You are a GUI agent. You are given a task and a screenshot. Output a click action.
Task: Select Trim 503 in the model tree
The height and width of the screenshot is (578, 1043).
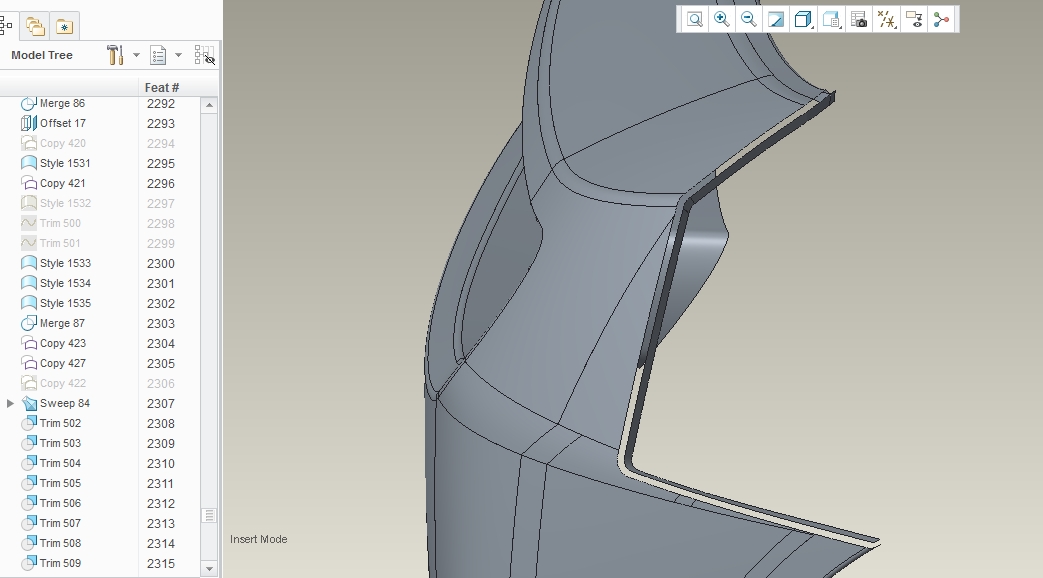tap(60, 443)
